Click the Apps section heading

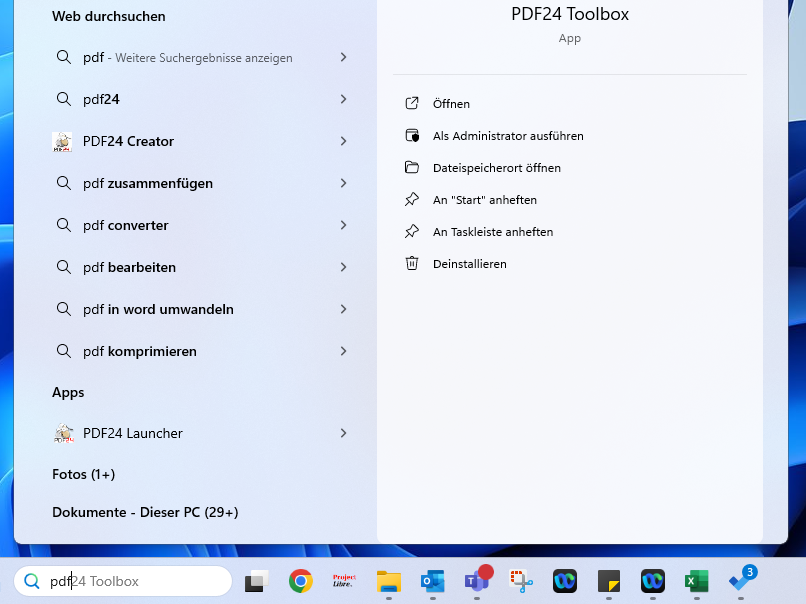(x=68, y=392)
